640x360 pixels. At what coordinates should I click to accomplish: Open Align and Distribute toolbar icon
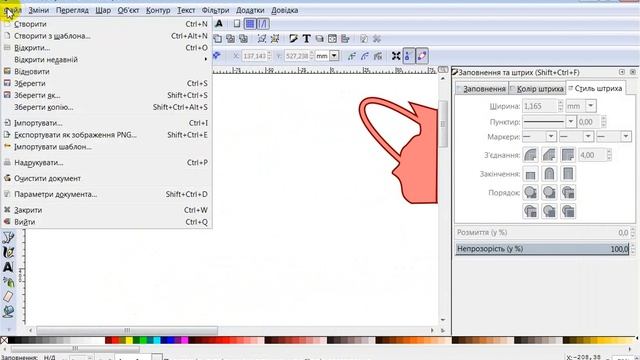[x=345, y=39]
